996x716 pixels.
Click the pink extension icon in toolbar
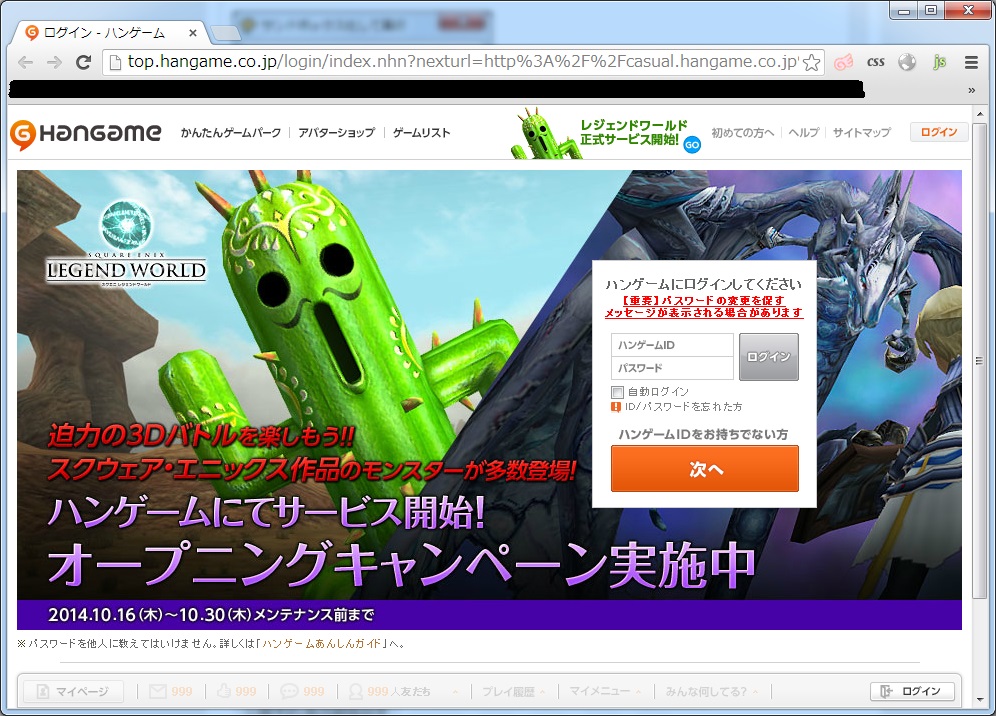(x=844, y=62)
